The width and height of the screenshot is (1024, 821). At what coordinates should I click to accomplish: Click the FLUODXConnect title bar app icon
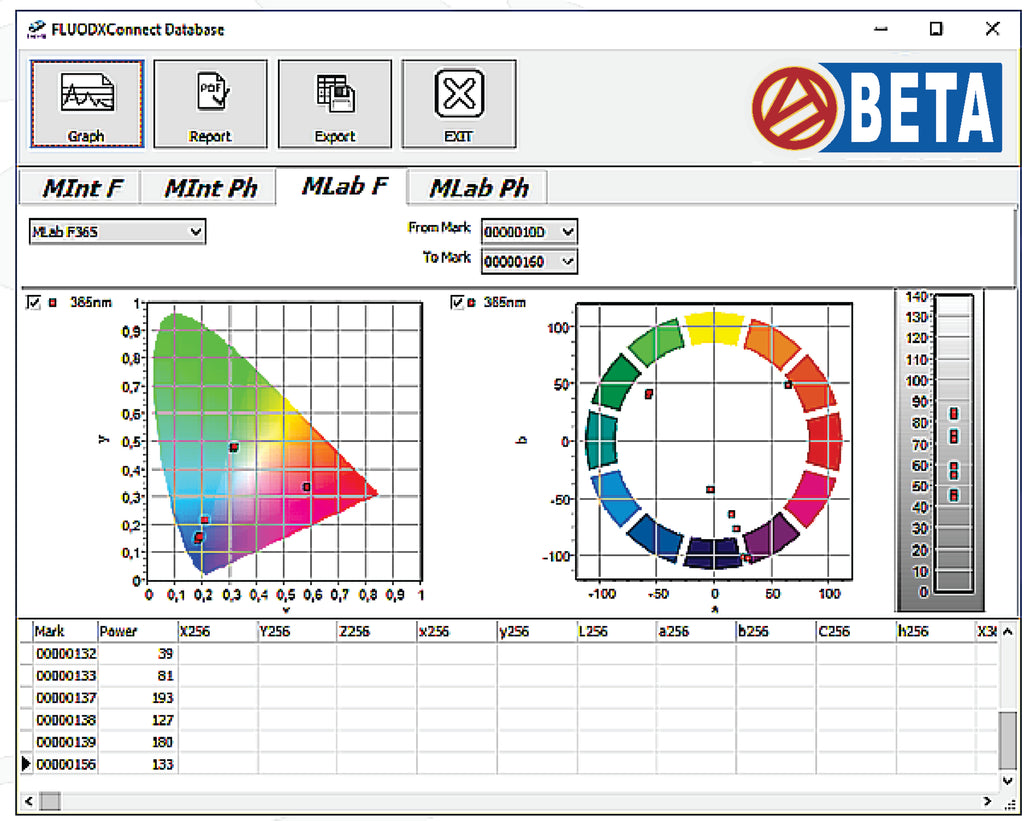pyautogui.click(x=36, y=29)
